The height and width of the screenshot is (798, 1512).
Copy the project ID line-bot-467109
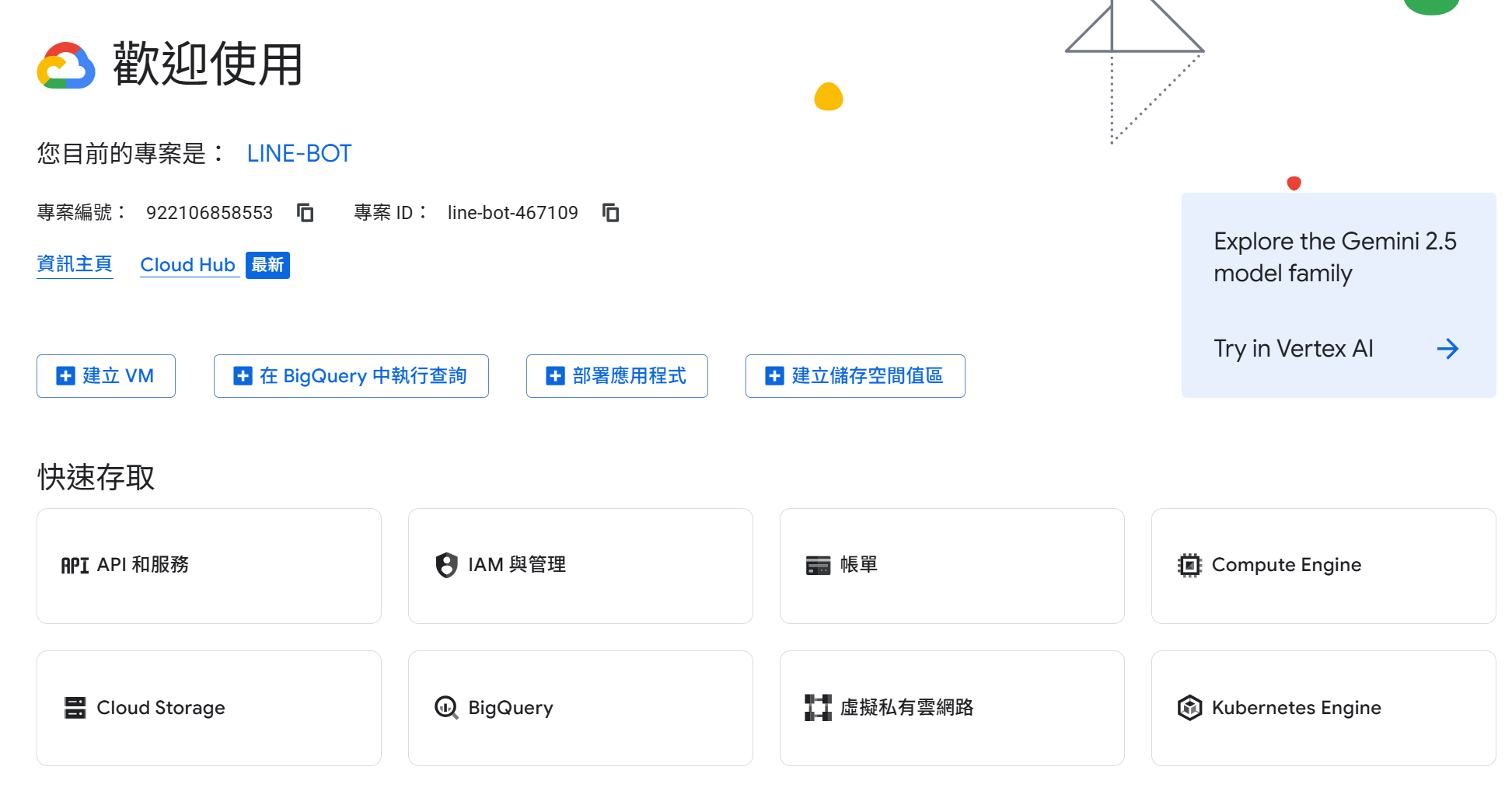(x=611, y=213)
